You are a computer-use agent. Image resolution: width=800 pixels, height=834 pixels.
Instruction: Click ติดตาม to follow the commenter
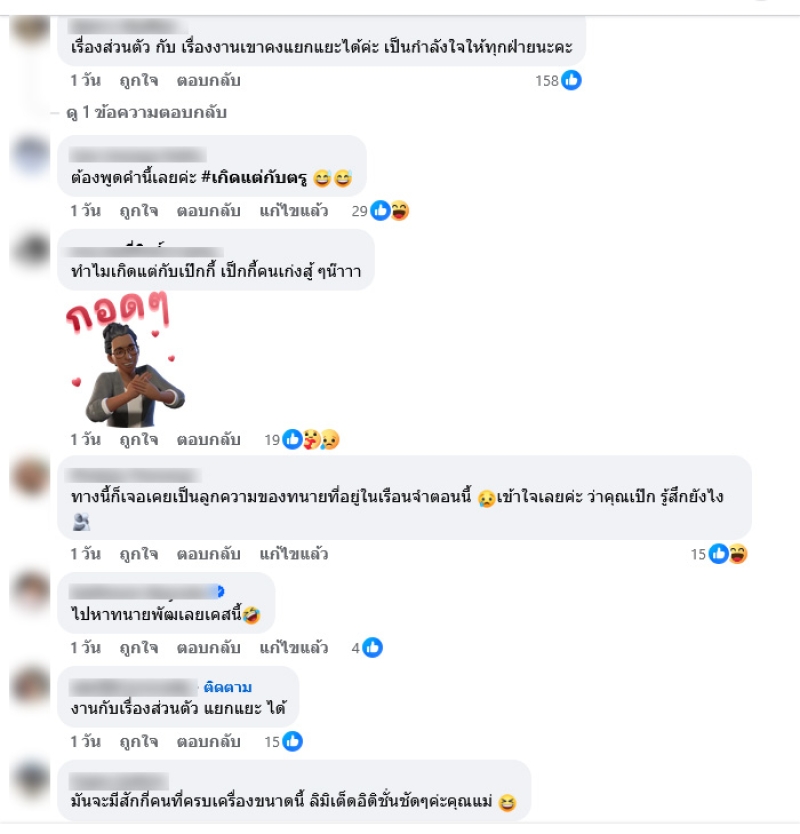click(228, 687)
